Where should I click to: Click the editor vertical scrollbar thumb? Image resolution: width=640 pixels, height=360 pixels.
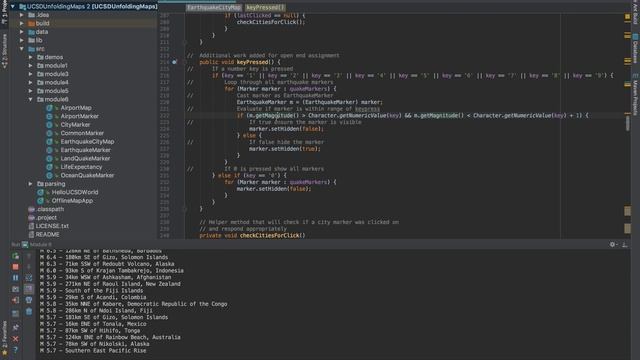[x=628, y=124]
